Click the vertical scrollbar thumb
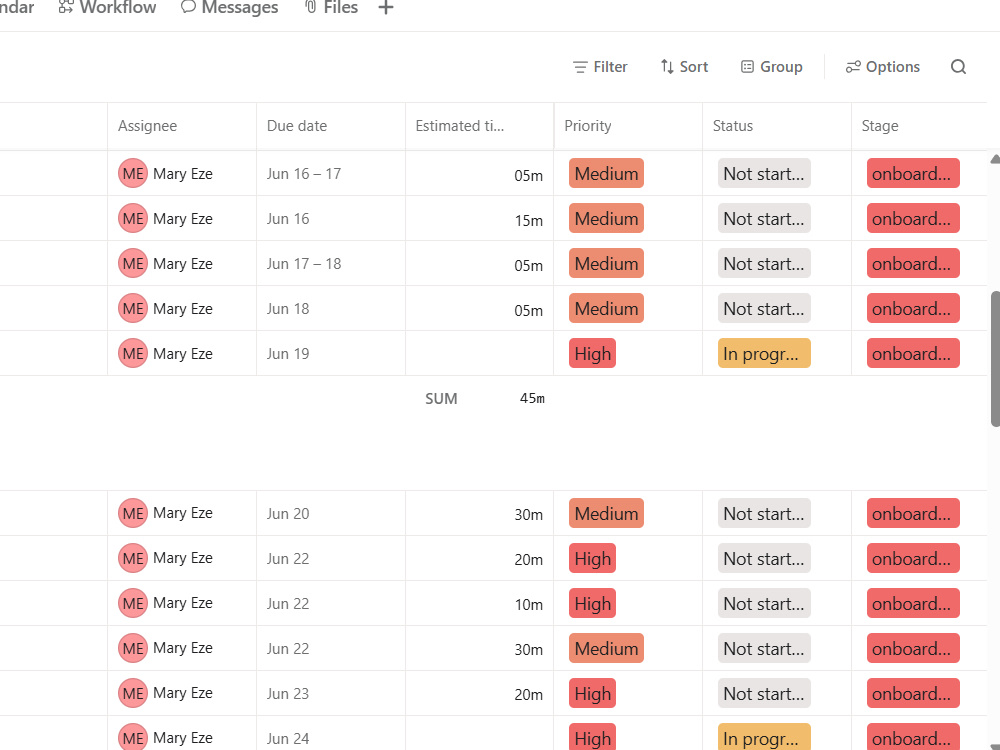The image size is (1000, 750). 995,359
